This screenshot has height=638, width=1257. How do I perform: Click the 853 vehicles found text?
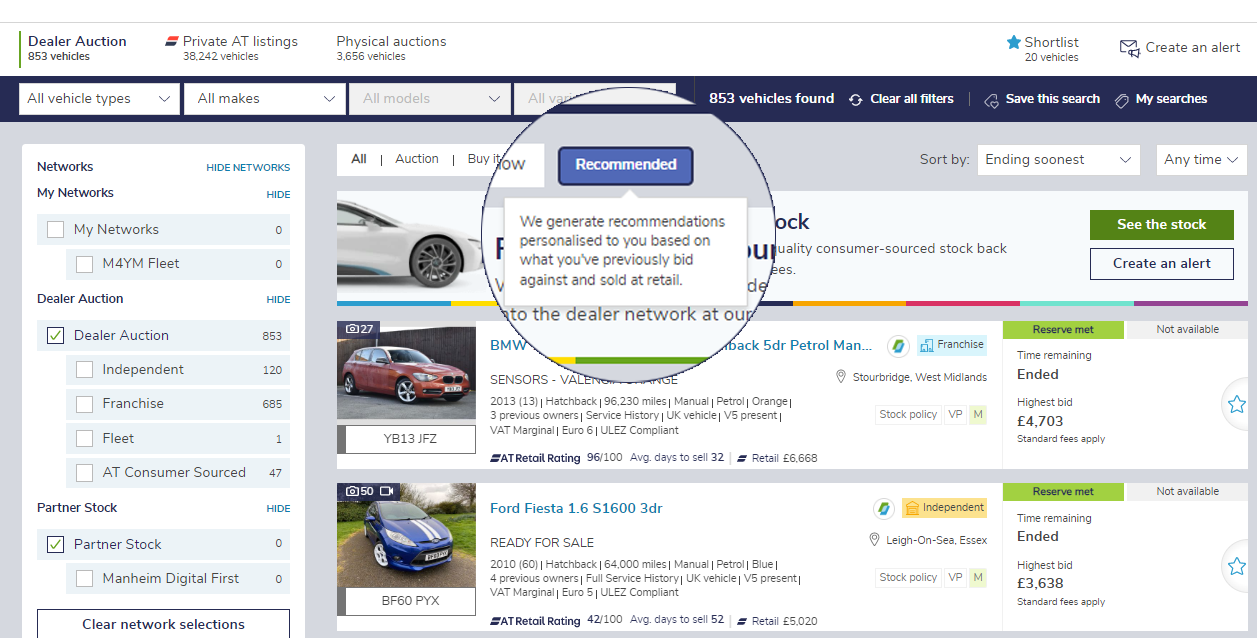point(771,99)
